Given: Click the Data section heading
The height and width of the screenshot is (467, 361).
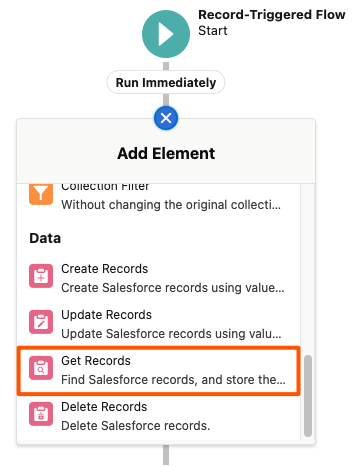Looking at the screenshot, I should click(45, 238).
